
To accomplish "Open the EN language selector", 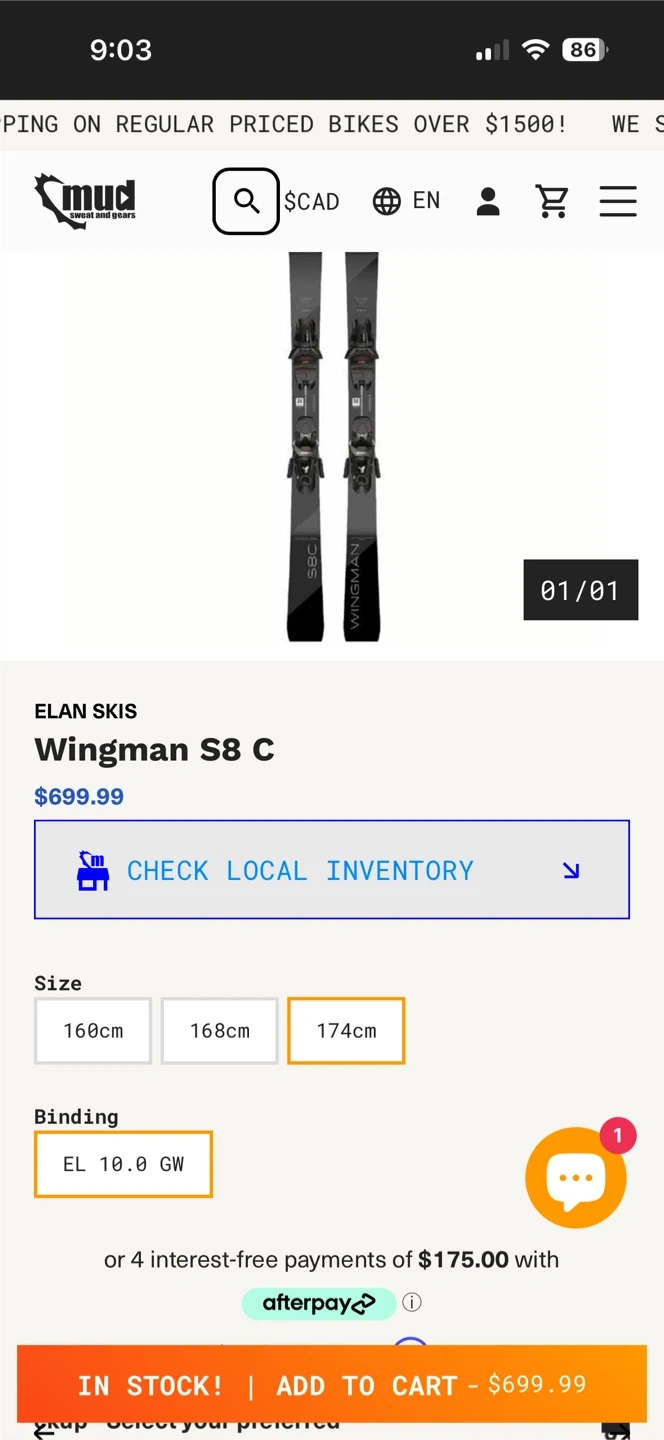I will [x=427, y=201].
